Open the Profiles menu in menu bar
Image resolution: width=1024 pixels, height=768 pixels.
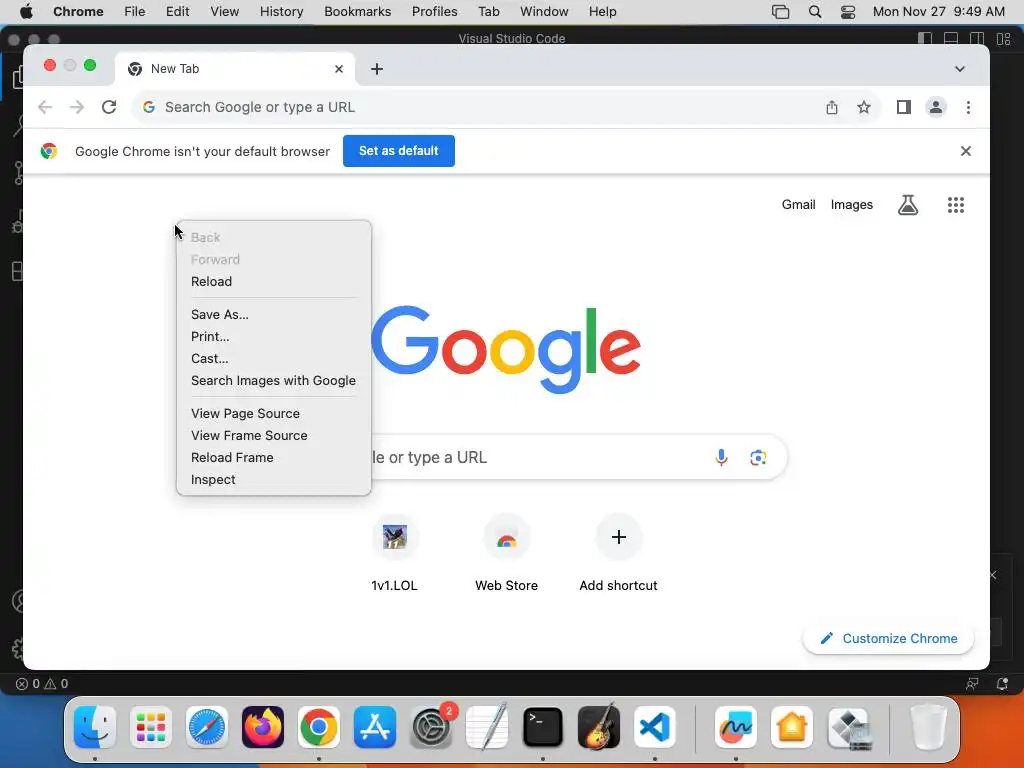434,12
